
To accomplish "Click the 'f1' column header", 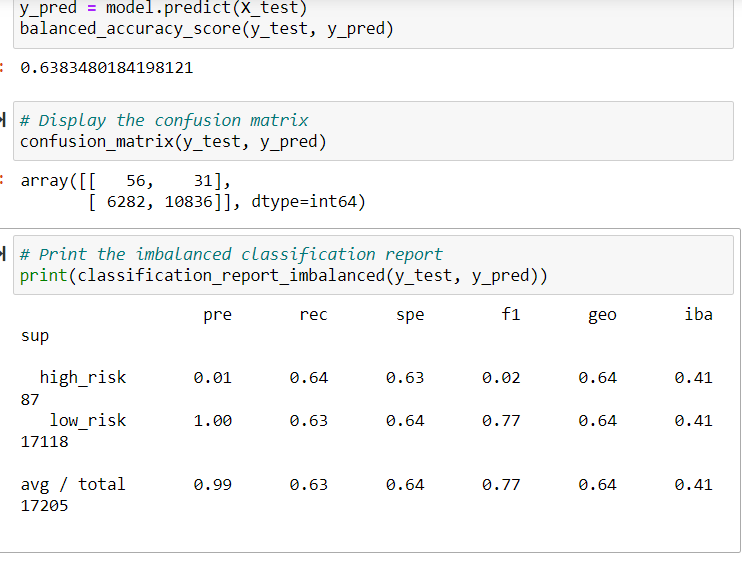I will coord(511,314).
